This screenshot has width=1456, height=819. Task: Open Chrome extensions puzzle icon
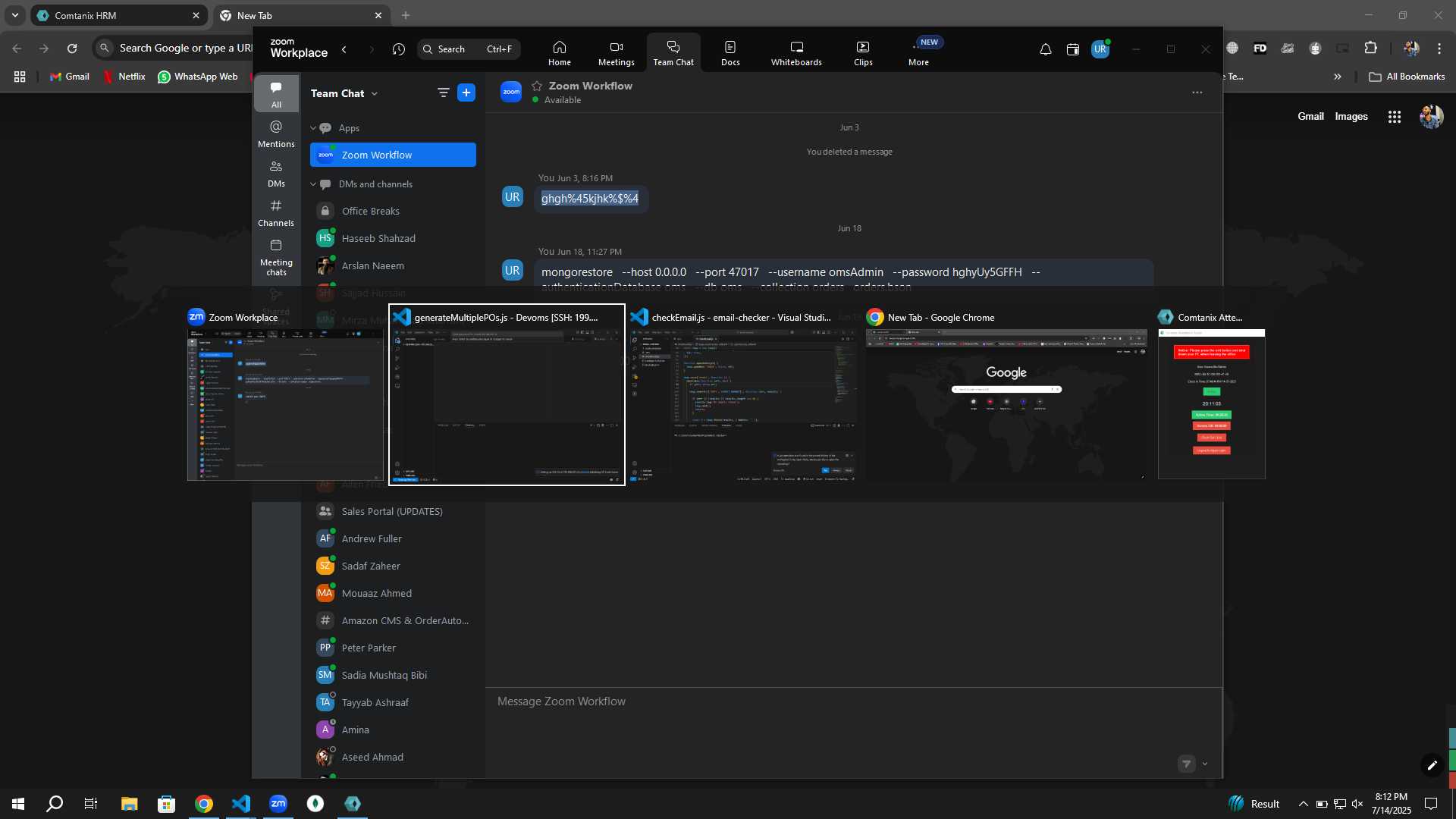tap(1370, 49)
